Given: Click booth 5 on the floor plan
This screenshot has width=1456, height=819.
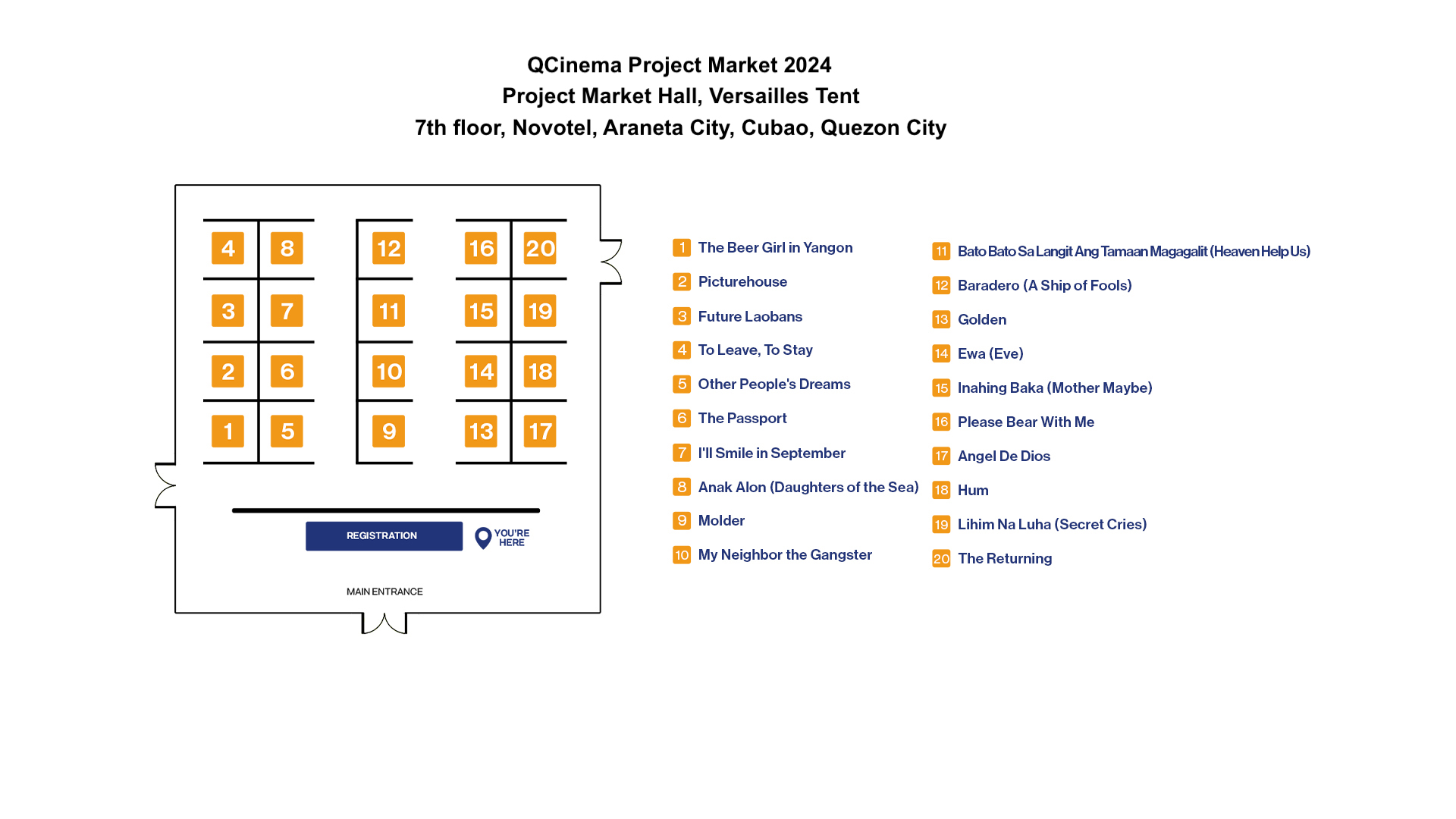Looking at the screenshot, I should pyautogui.click(x=287, y=431).
